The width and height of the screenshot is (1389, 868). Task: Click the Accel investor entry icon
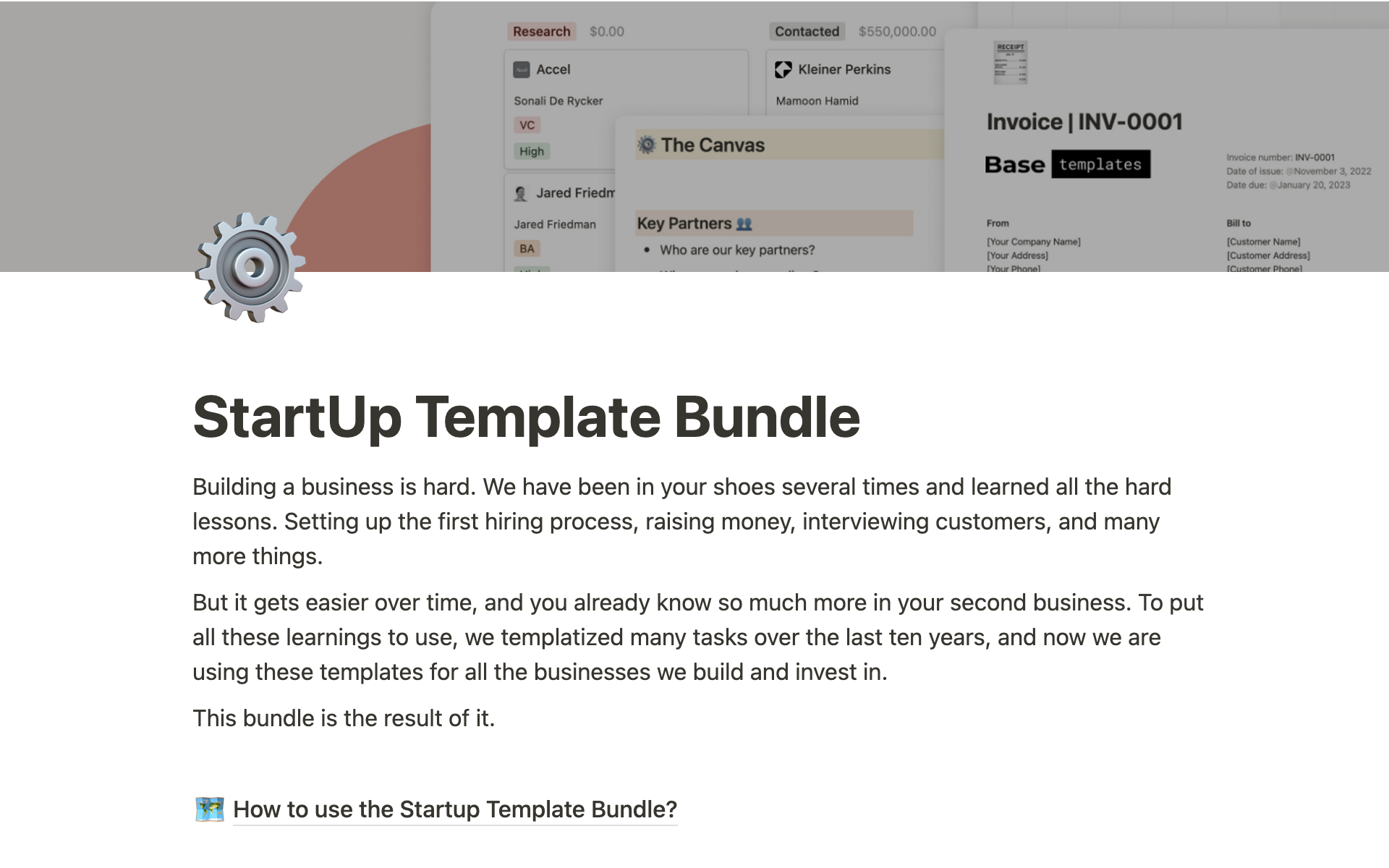tap(521, 69)
